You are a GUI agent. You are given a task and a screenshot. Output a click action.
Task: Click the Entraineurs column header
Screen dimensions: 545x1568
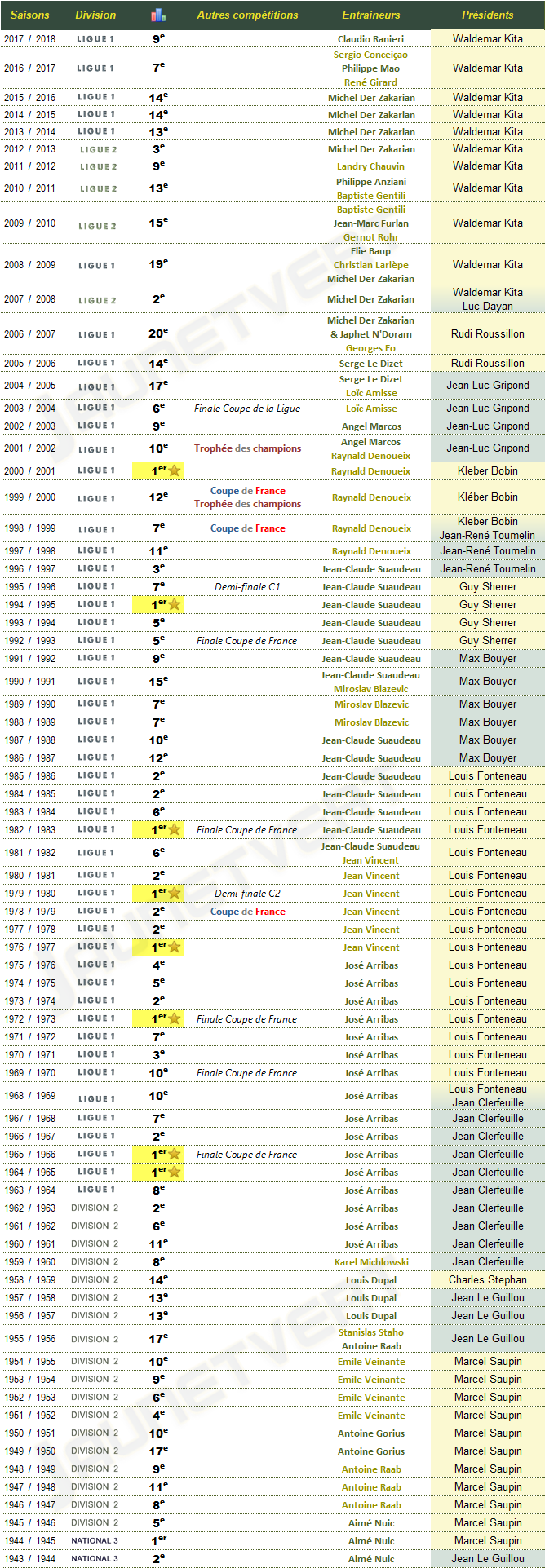371,15
